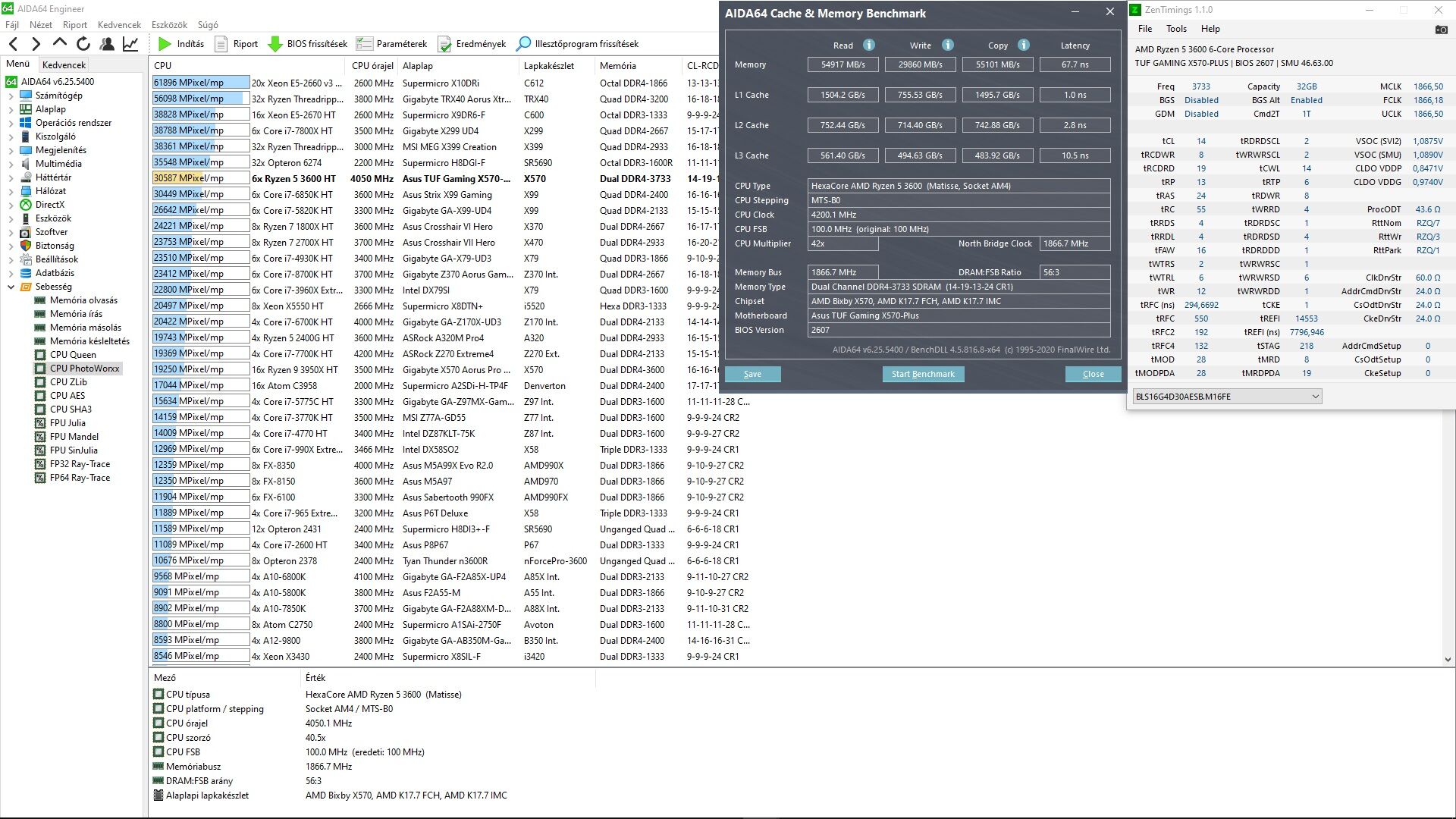Select the Biztonság shield icon in the tree
The width and height of the screenshot is (1456, 819).
pyautogui.click(x=26, y=246)
